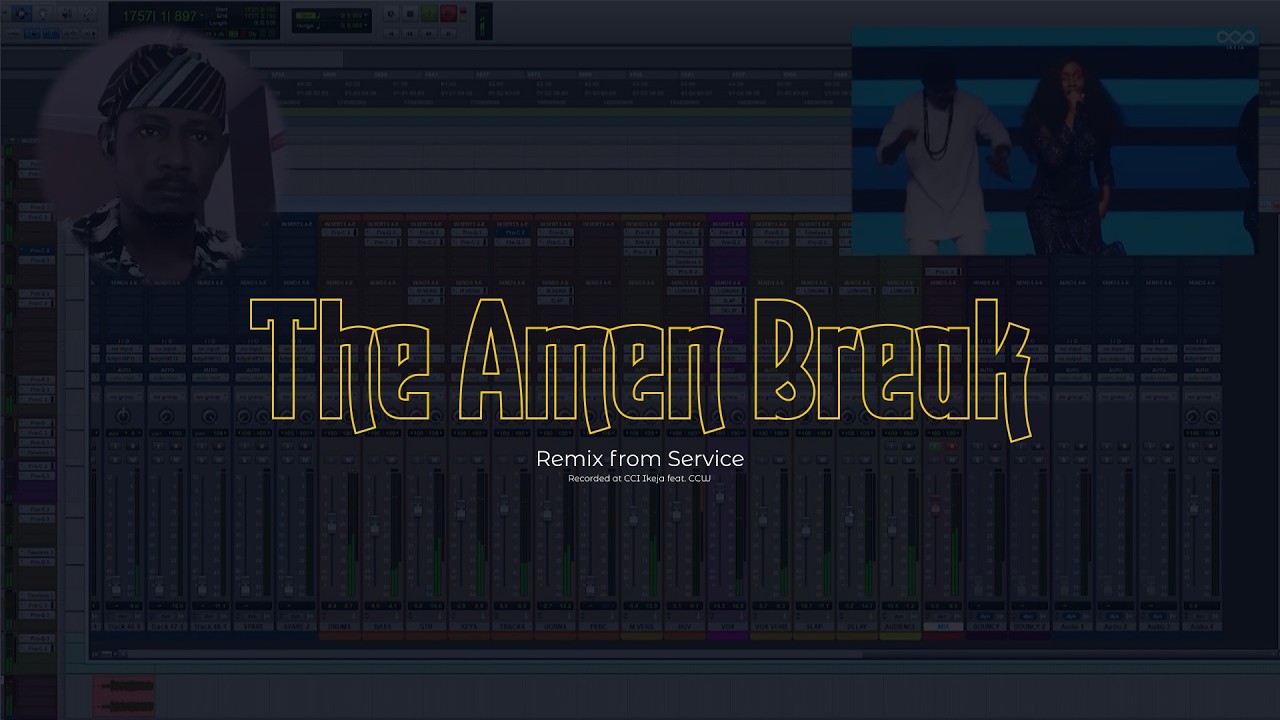Screen dimensions: 1280x720
Task: Select the BASS track name
Action: pyautogui.click(x=384, y=626)
